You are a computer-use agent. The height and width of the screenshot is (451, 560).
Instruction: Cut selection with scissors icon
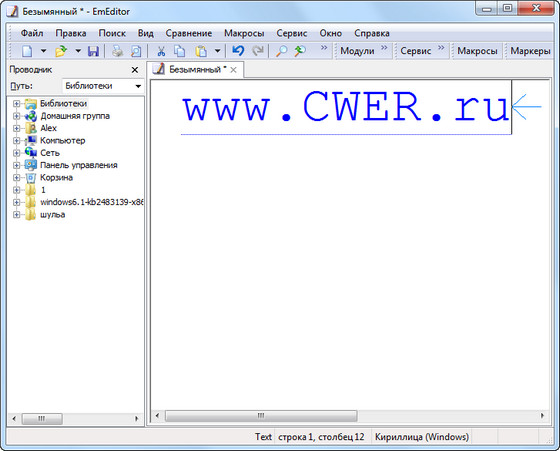161,51
